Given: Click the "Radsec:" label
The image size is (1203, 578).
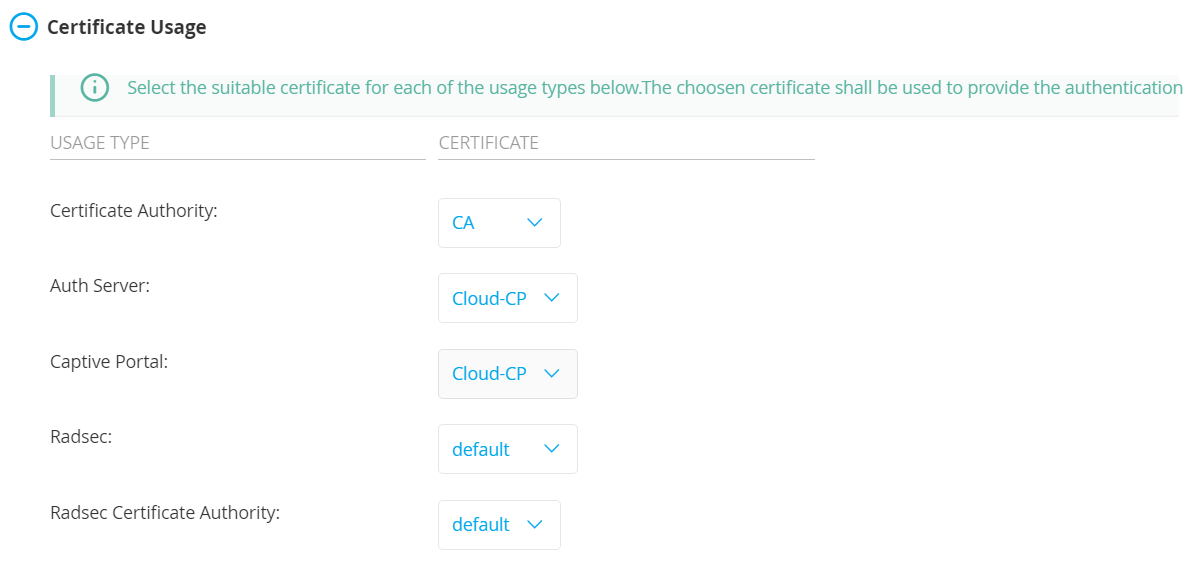Looking at the screenshot, I should click(x=81, y=437).
